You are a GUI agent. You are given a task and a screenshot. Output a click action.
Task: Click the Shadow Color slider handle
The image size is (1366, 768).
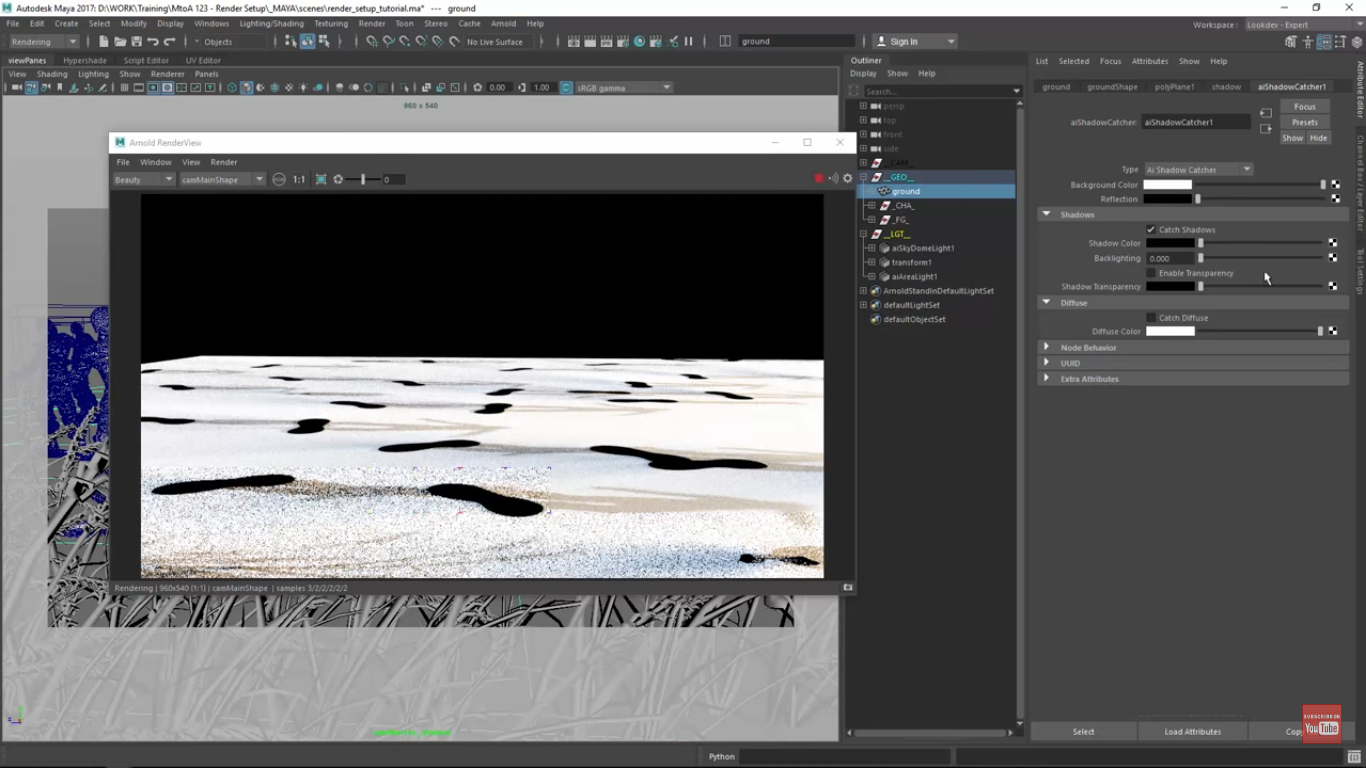point(1201,243)
